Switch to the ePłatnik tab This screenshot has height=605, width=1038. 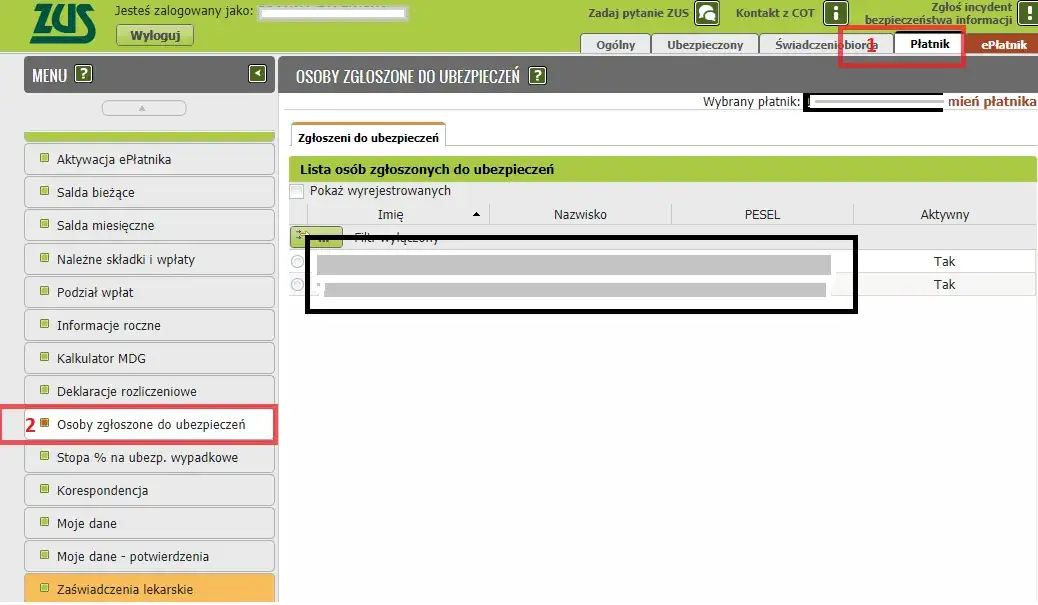tap(1004, 44)
